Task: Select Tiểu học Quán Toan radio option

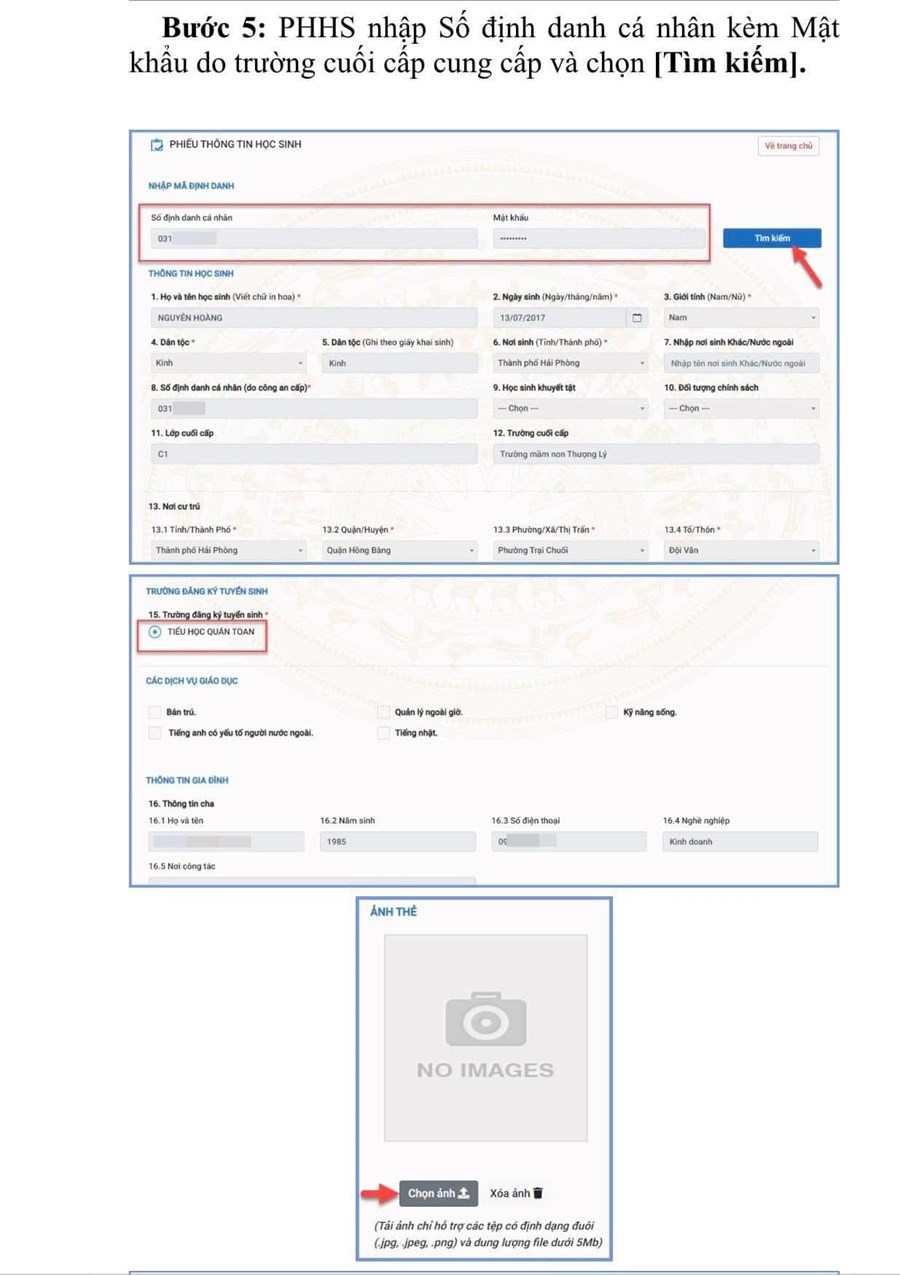Action: [x=154, y=632]
